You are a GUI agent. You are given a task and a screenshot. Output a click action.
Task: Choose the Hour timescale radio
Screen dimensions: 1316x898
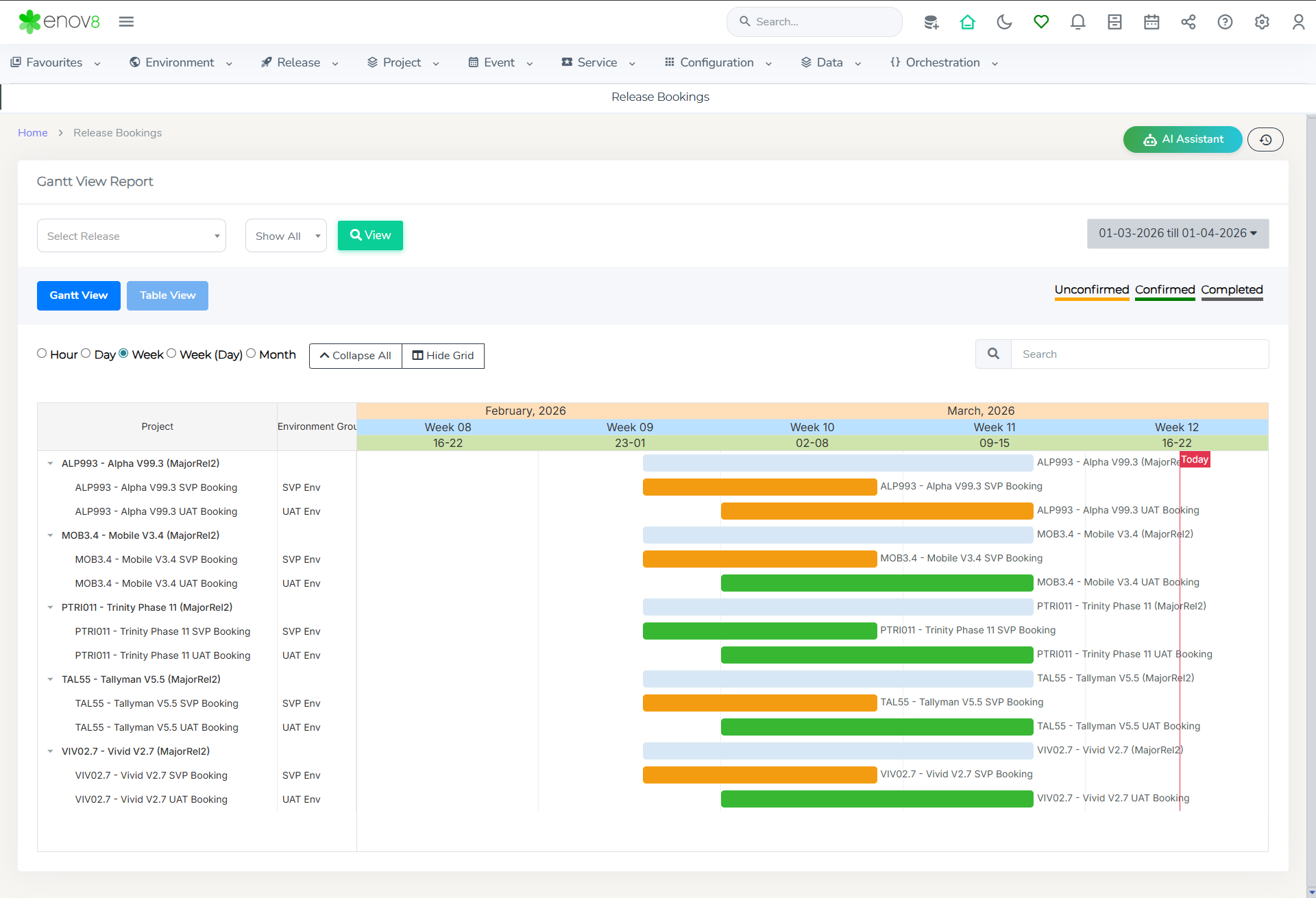coord(42,354)
